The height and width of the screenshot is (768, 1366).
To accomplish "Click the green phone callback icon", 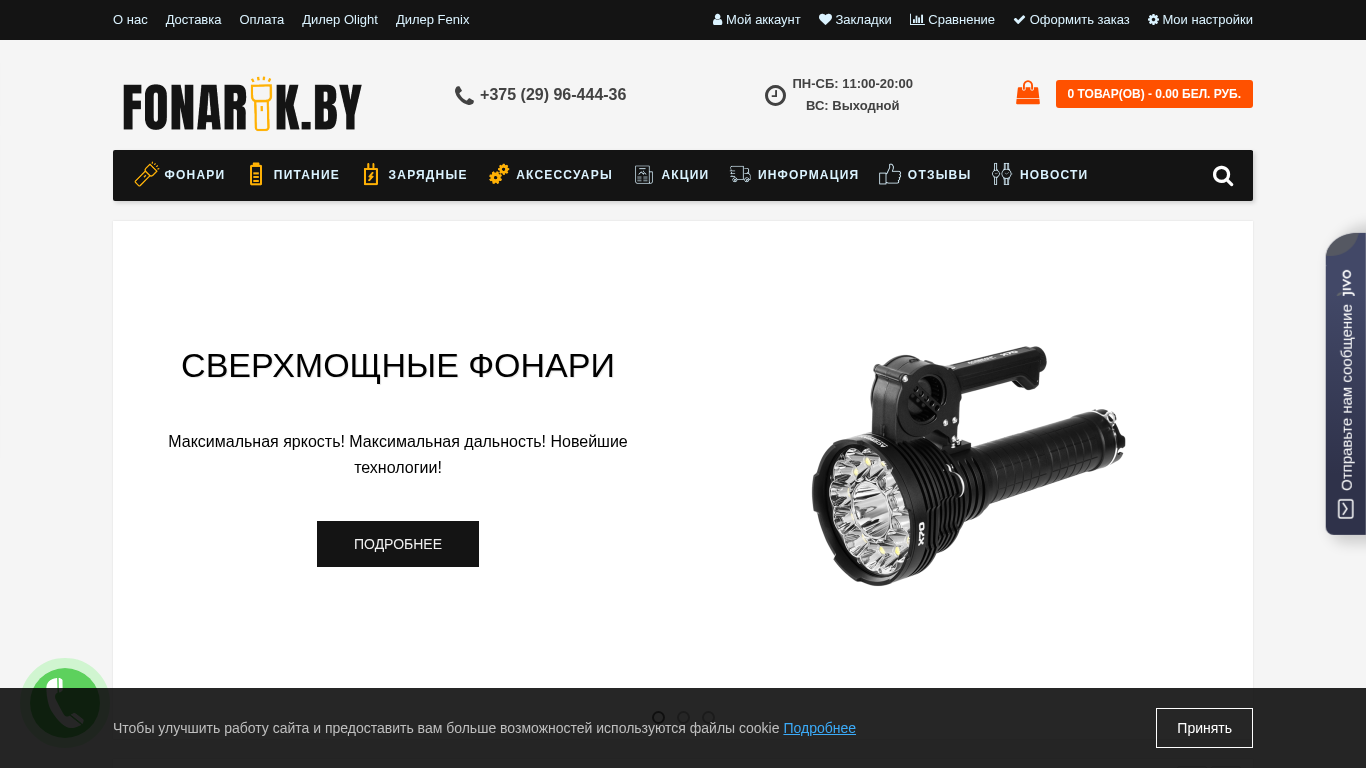I will click(x=65, y=703).
